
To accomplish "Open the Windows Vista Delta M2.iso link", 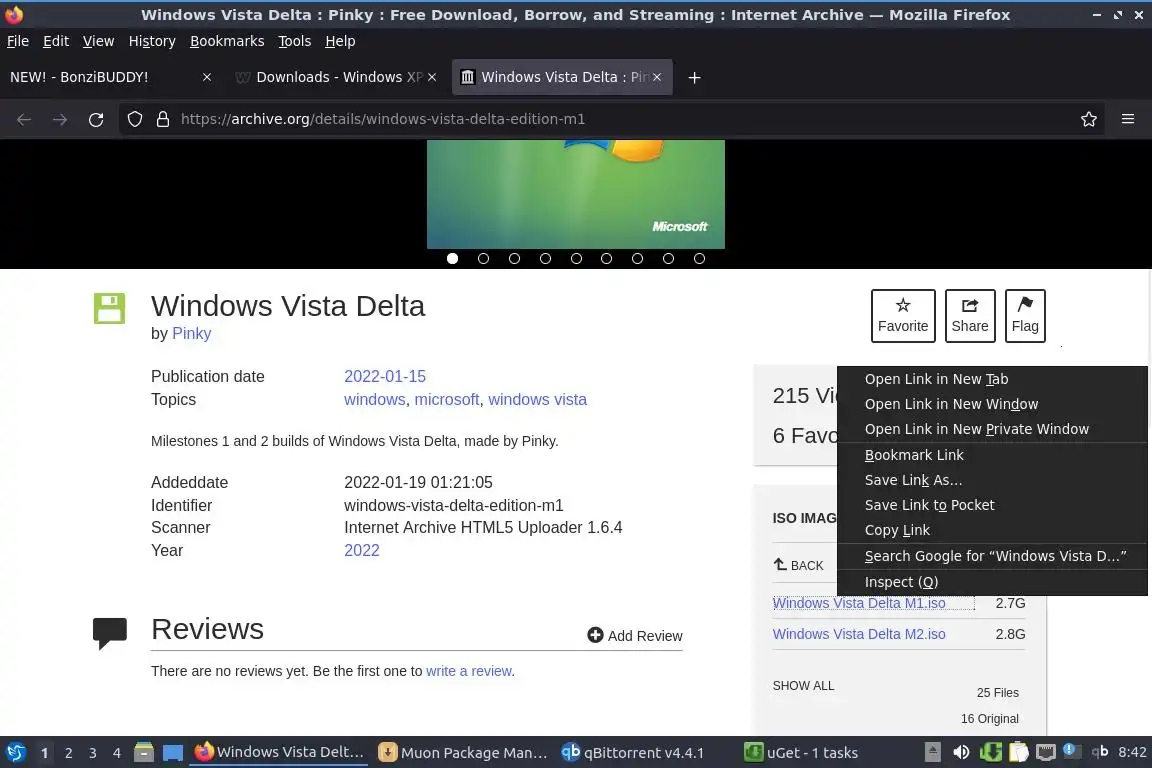I will point(859,634).
